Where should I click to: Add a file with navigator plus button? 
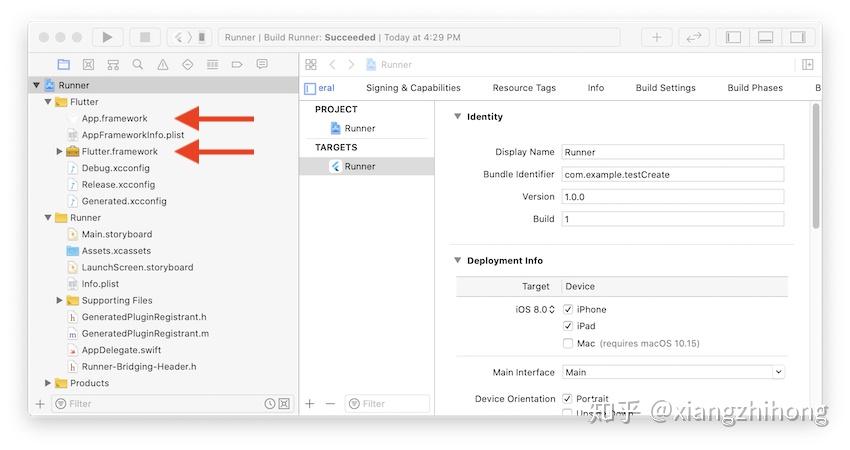40,404
